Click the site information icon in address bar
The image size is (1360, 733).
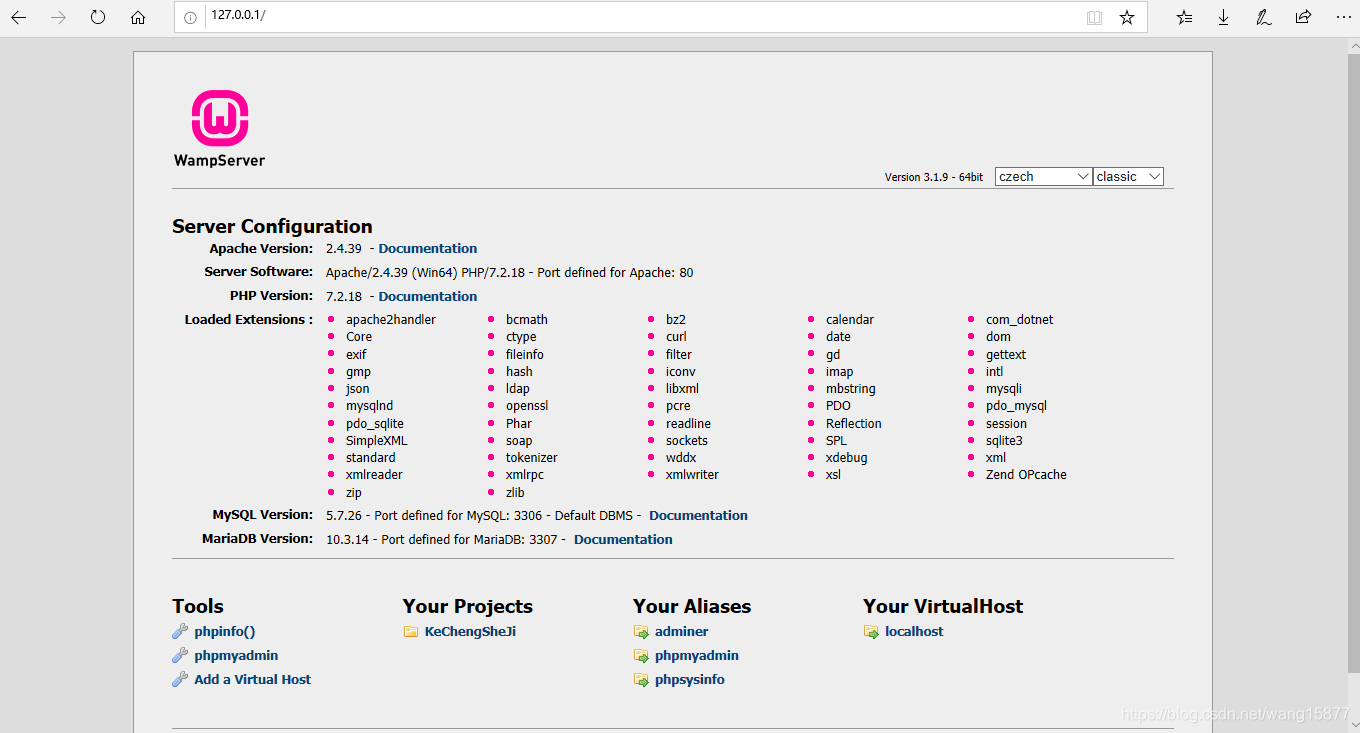pyautogui.click(x=190, y=17)
